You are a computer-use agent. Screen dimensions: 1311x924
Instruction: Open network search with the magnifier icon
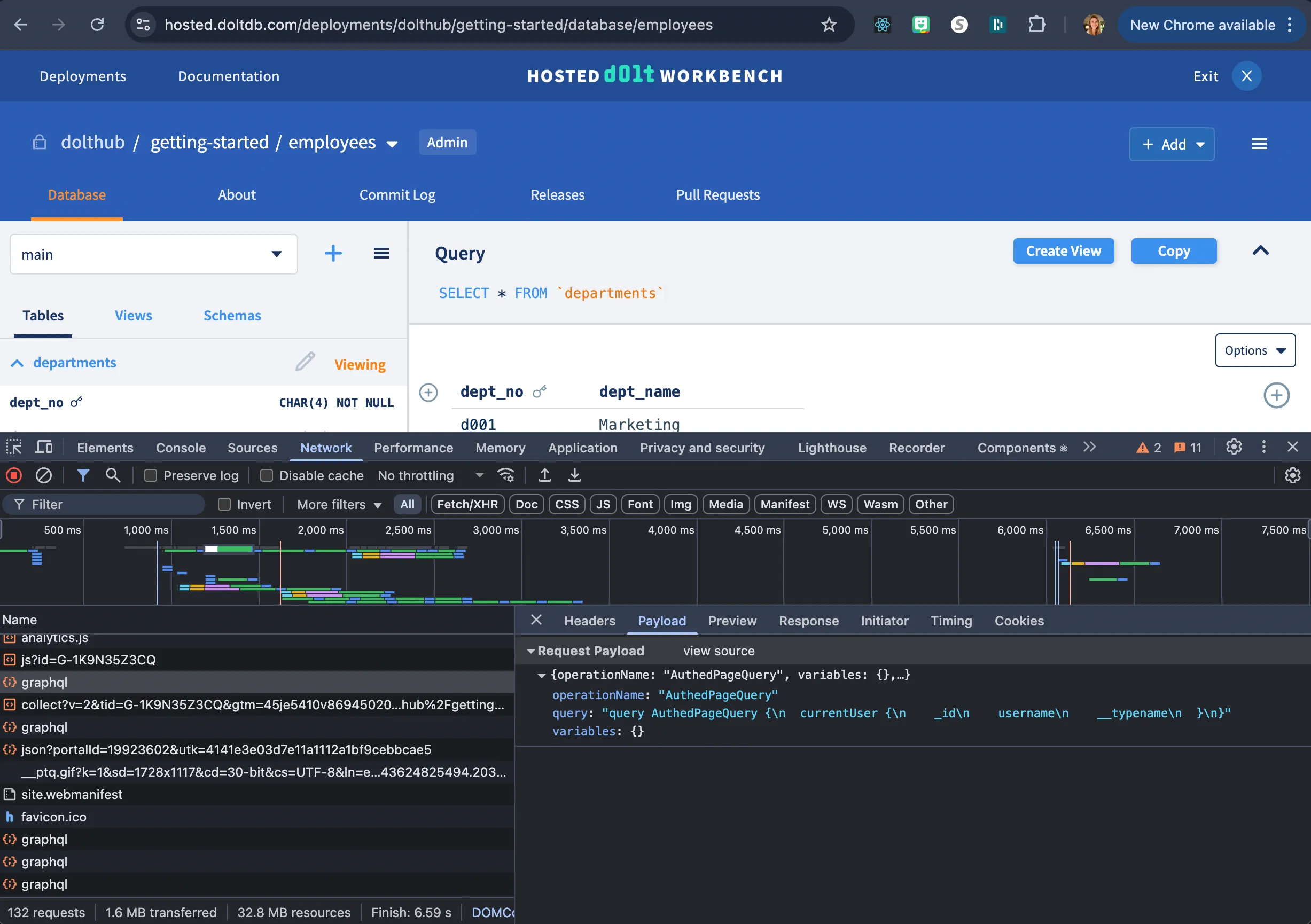point(113,475)
